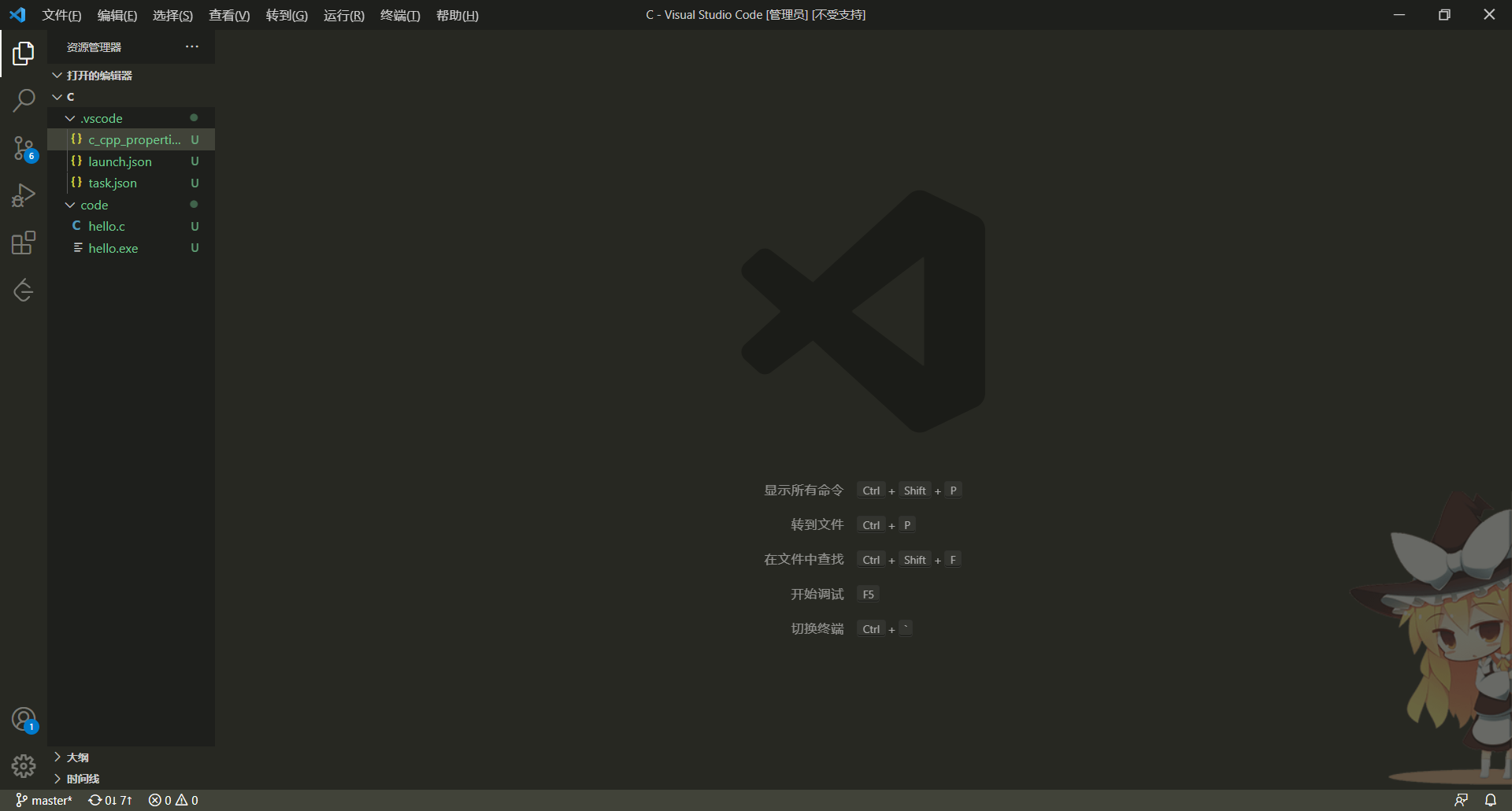Collapse the code folder
Image resolution: width=1512 pixels, height=811 pixels.
pos(131,205)
